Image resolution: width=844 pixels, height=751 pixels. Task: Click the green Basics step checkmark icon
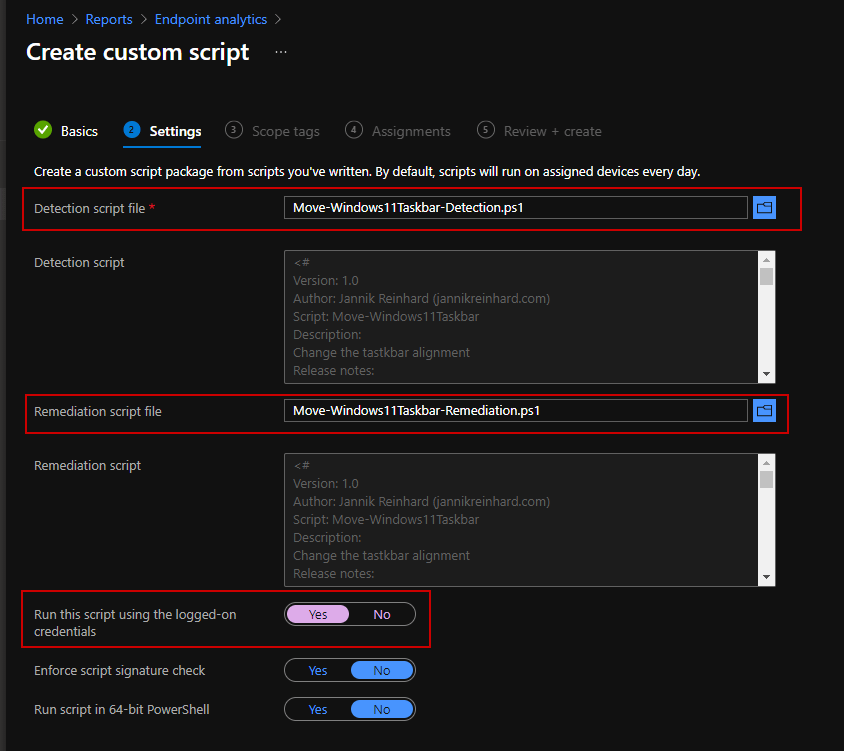tap(43, 130)
